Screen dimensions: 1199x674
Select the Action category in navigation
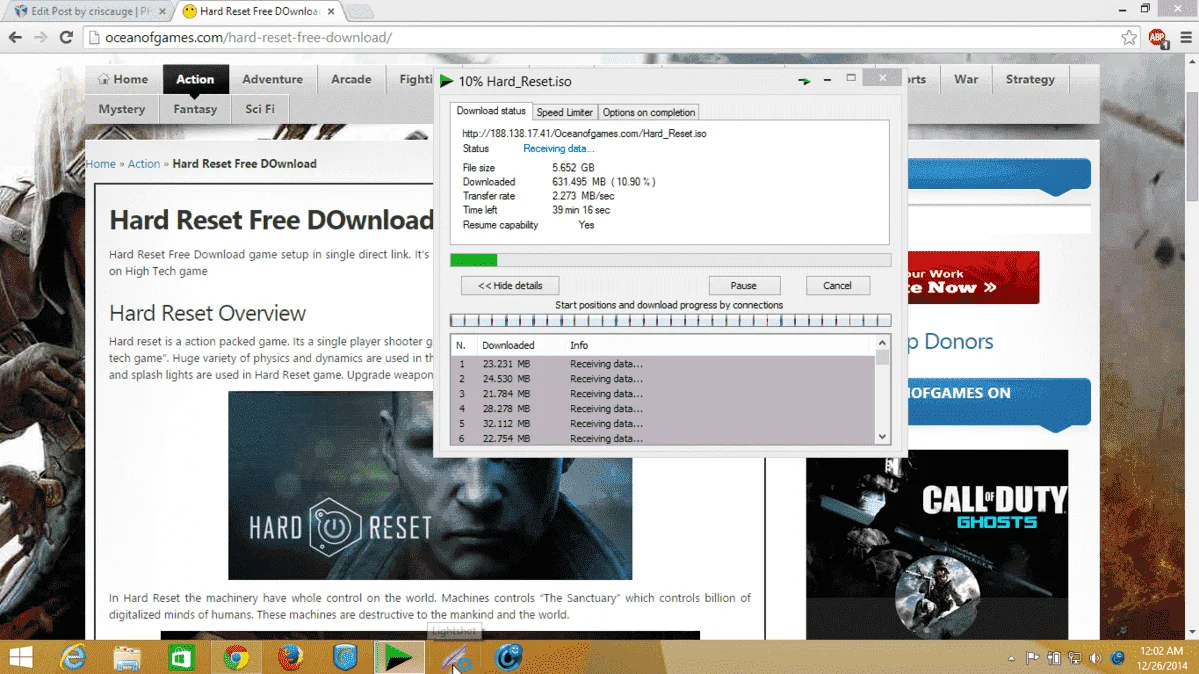[195, 79]
